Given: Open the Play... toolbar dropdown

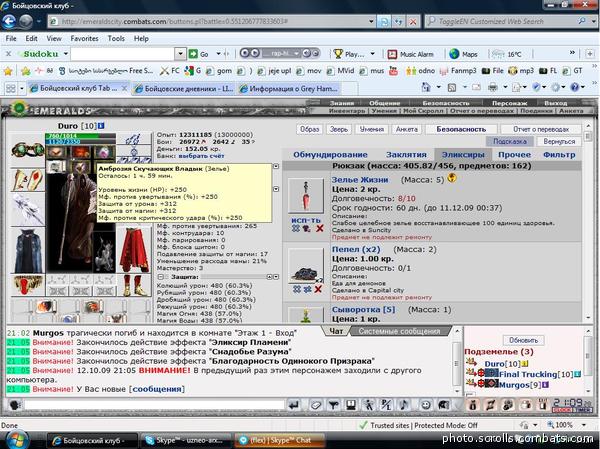Looking at the screenshot, I should coord(372,54).
